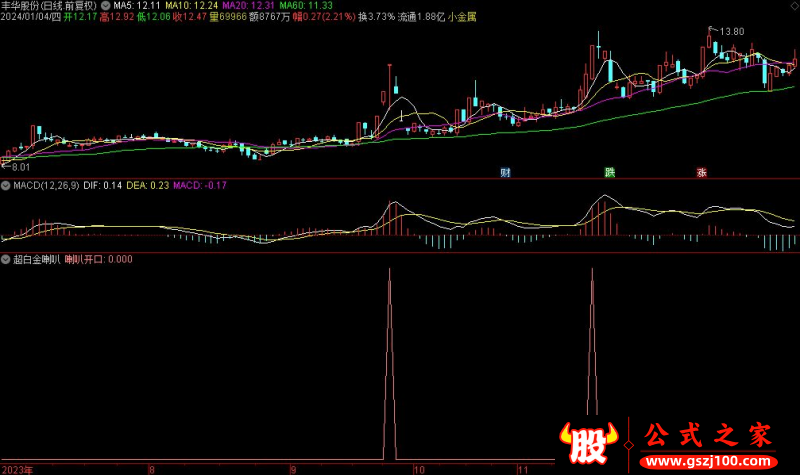Select the MA20: 12.31 label
The width and height of the screenshot is (800, 475).
pyautogui.click(x=248, y=6)
